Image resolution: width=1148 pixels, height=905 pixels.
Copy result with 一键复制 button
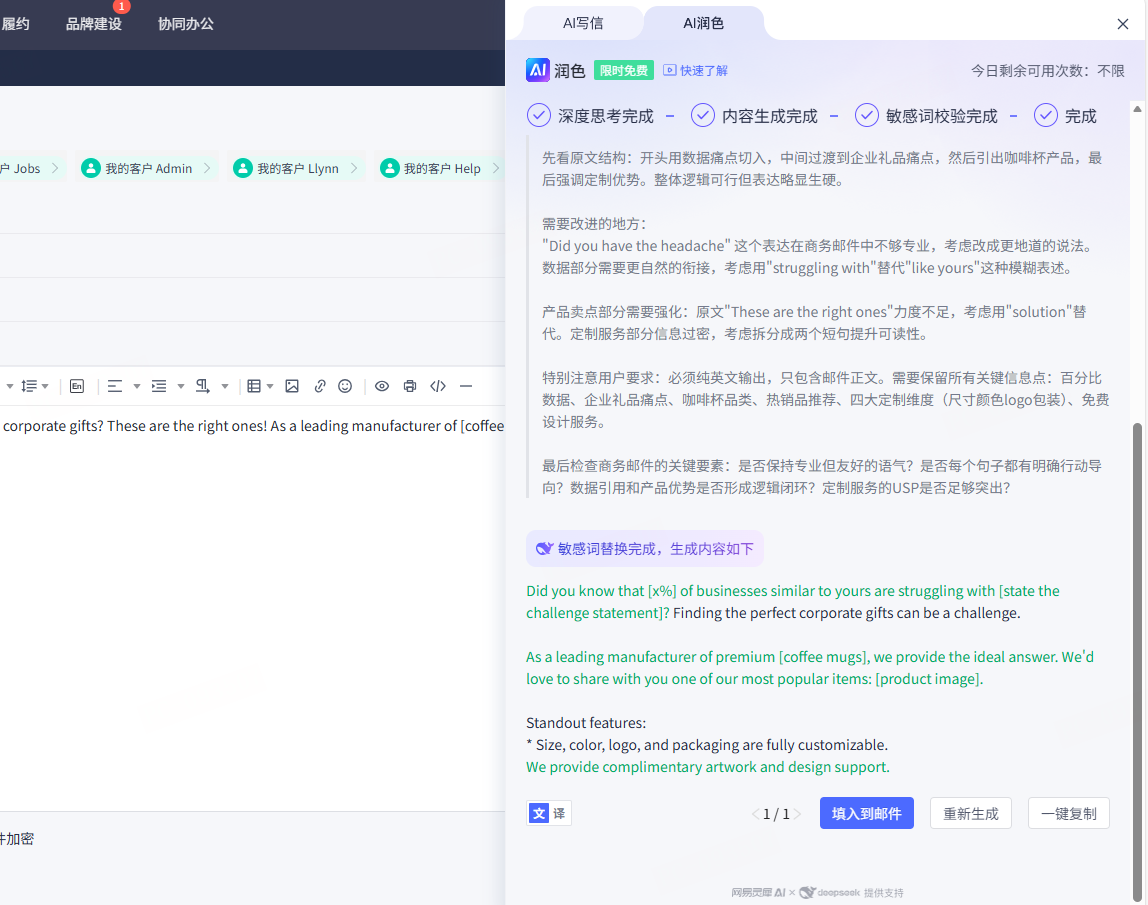[x=1068, y=813]
